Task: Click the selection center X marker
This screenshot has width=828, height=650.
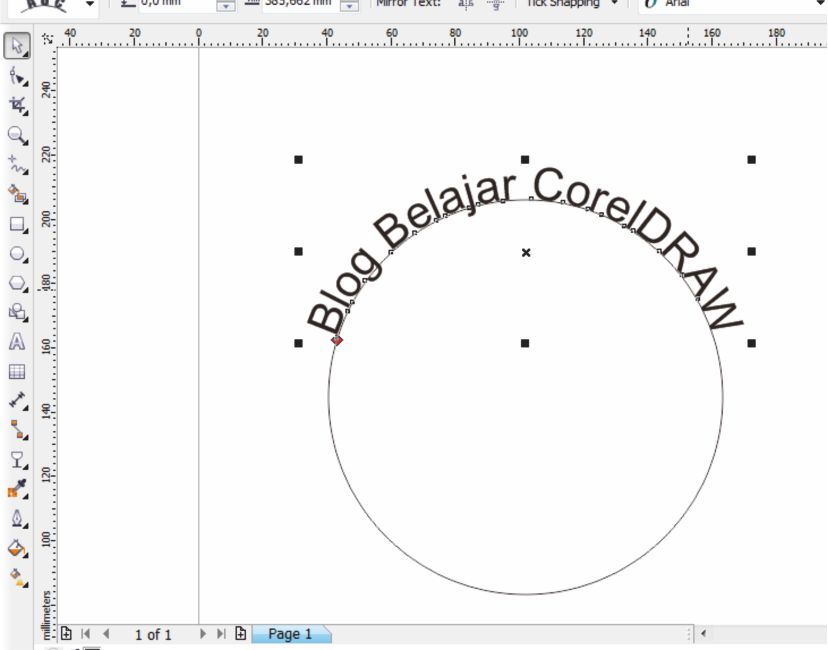Action: [525, 252]
